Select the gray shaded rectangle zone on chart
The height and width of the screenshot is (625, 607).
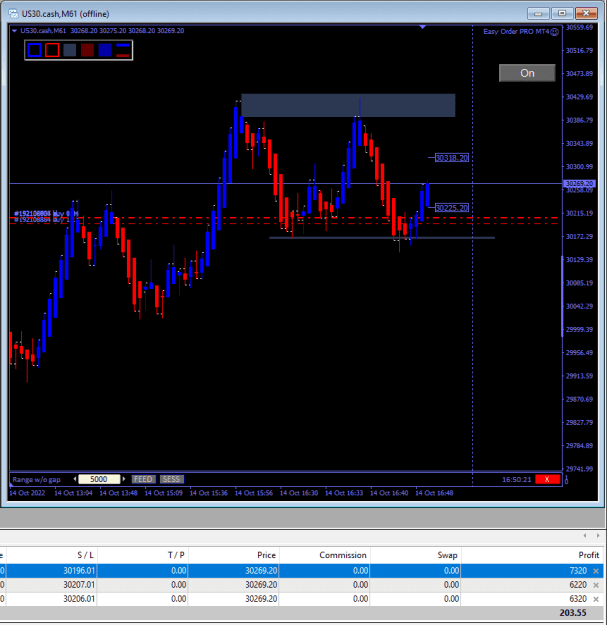pos(348,106)
